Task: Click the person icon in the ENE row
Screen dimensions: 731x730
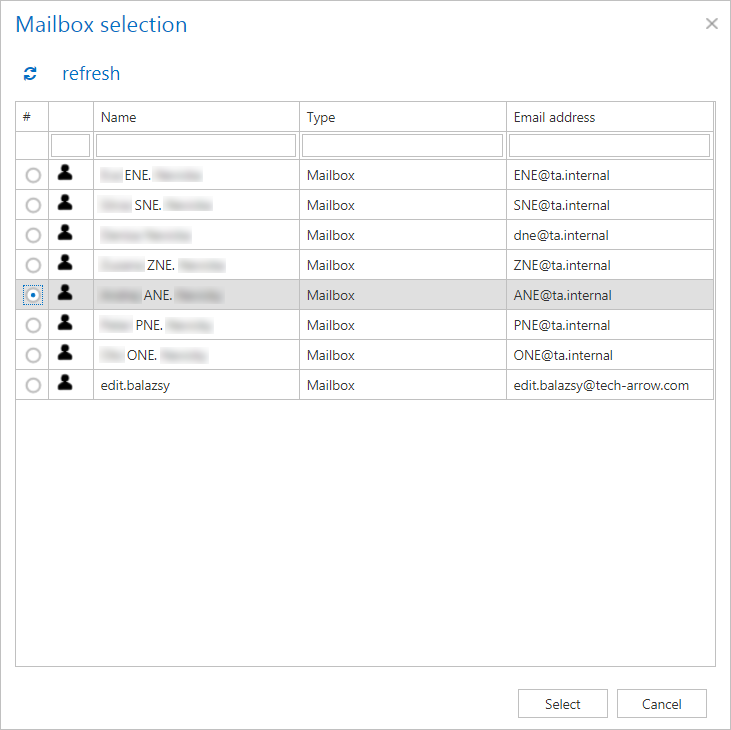Action: [65, 174]
